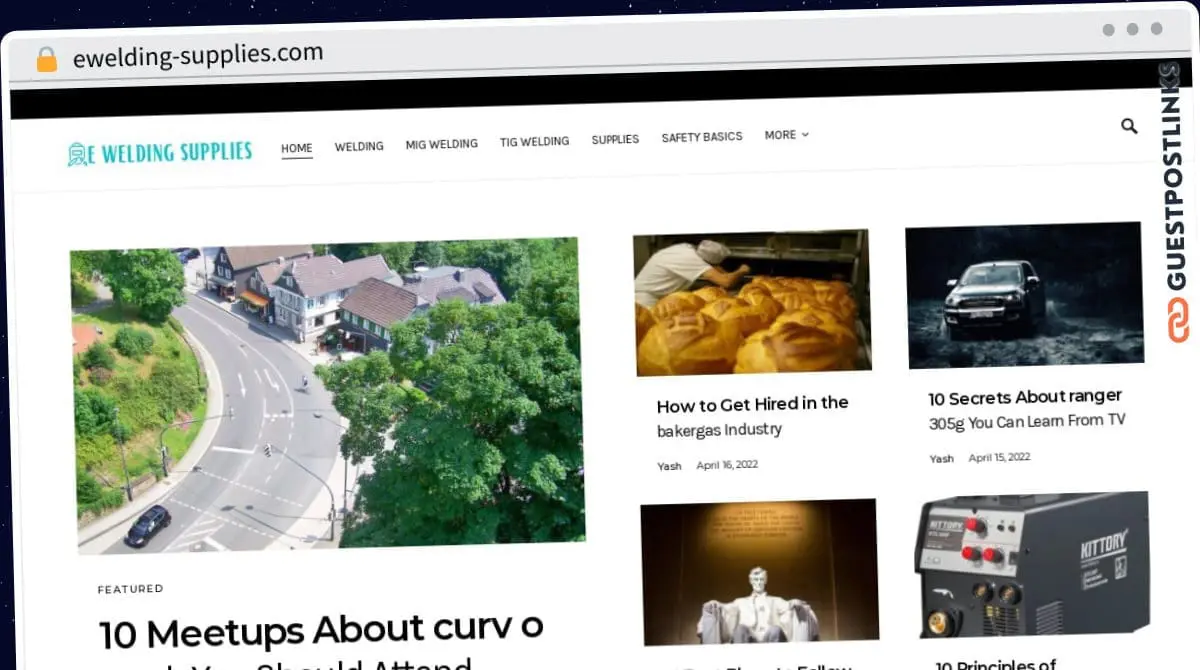Open the truck in dark thumbnail
This screenshot has height=670, width=1200.
pyautogui.click(x=1024, y=295)
